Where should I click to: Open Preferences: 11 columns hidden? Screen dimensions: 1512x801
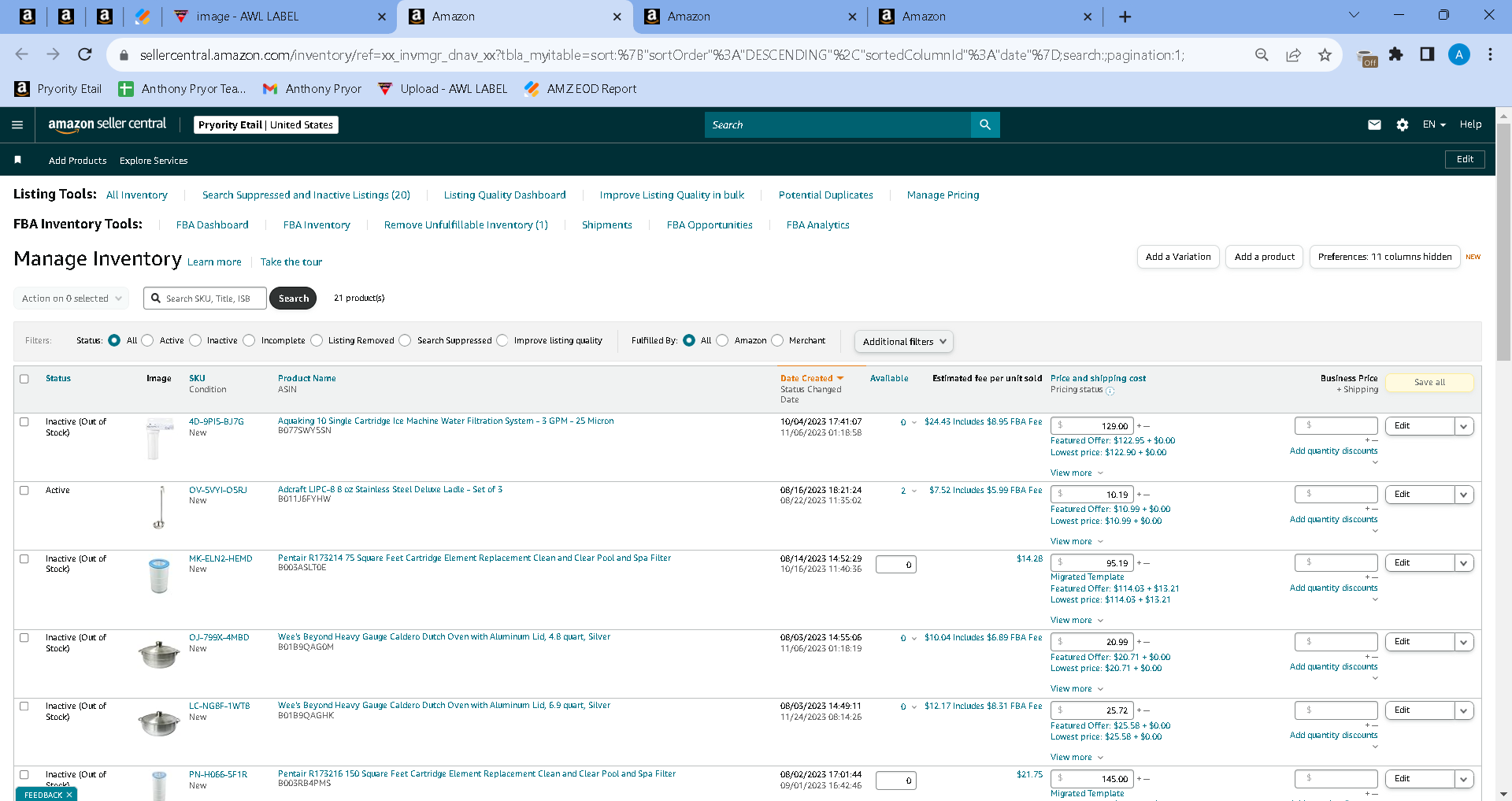pos(1384,257)
